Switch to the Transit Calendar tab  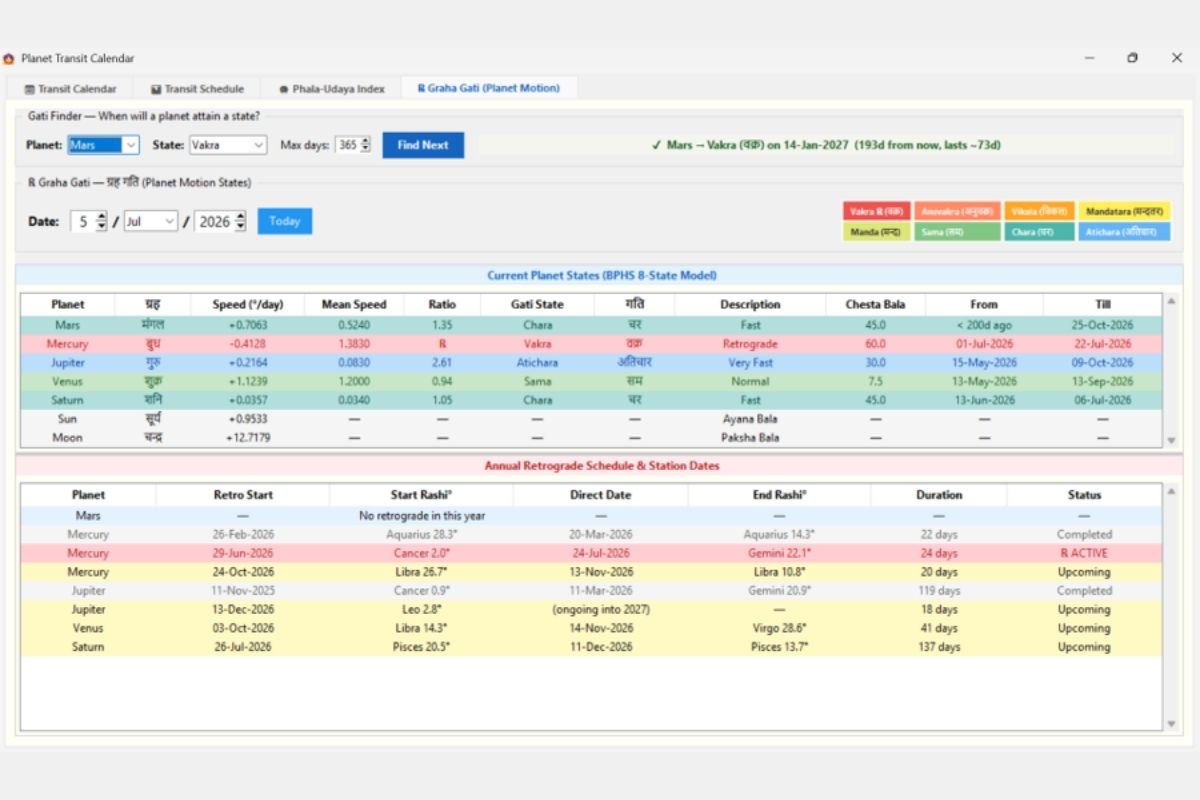(x=70, y=88)
